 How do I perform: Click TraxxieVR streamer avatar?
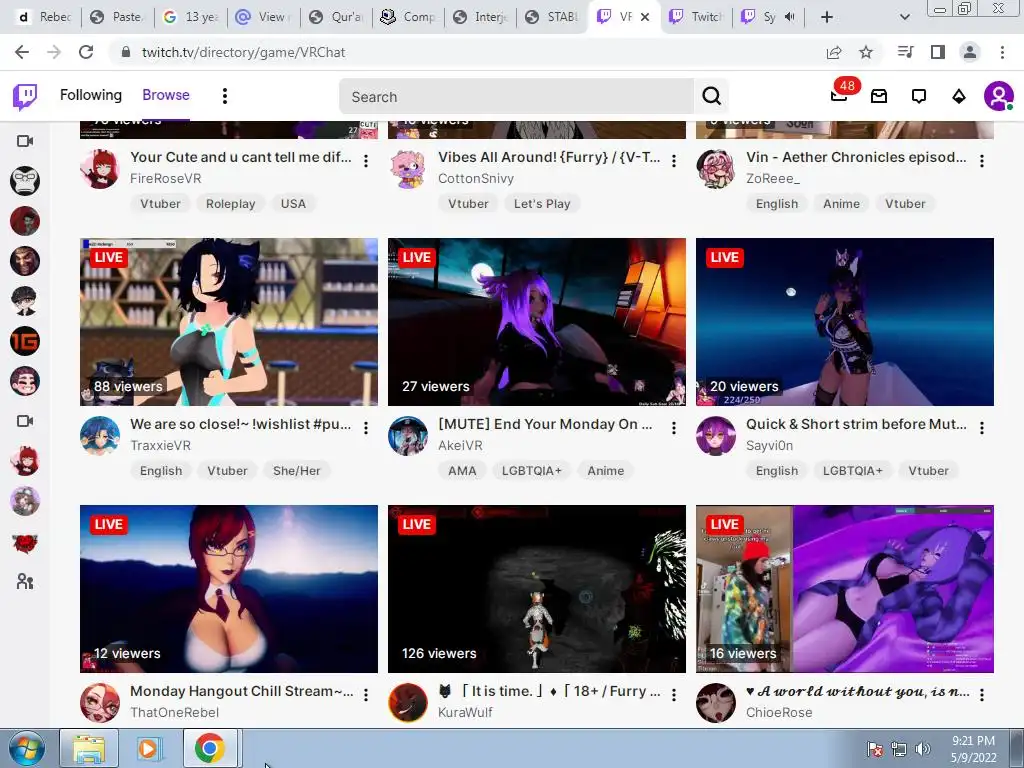100,436
